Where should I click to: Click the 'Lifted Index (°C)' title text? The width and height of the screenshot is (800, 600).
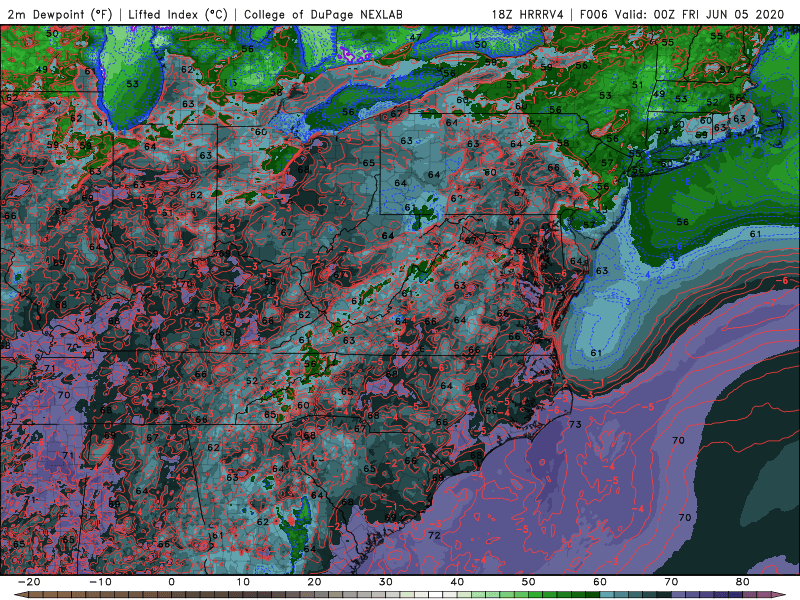coord(178,14)
